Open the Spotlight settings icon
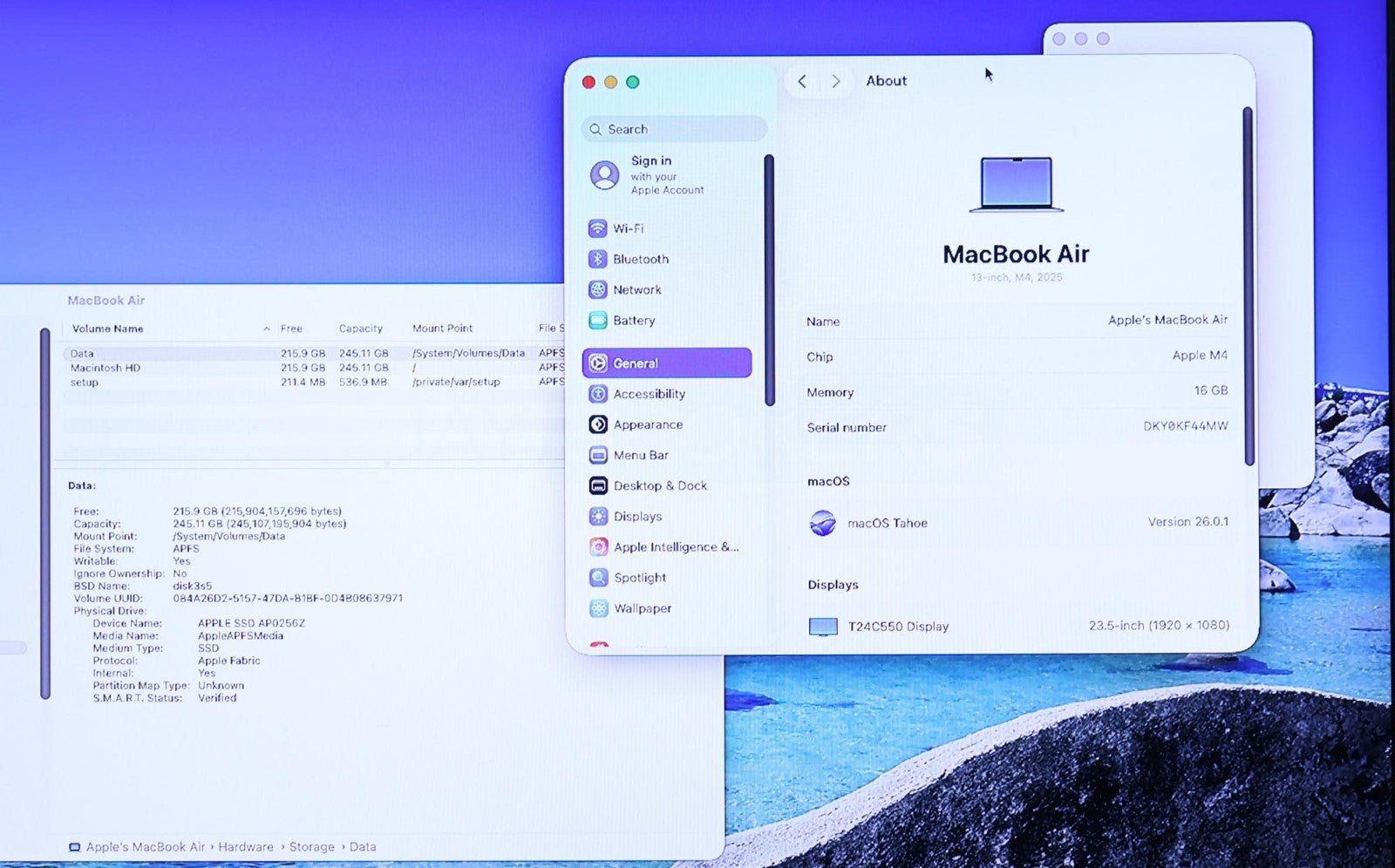 click(598, 578)
